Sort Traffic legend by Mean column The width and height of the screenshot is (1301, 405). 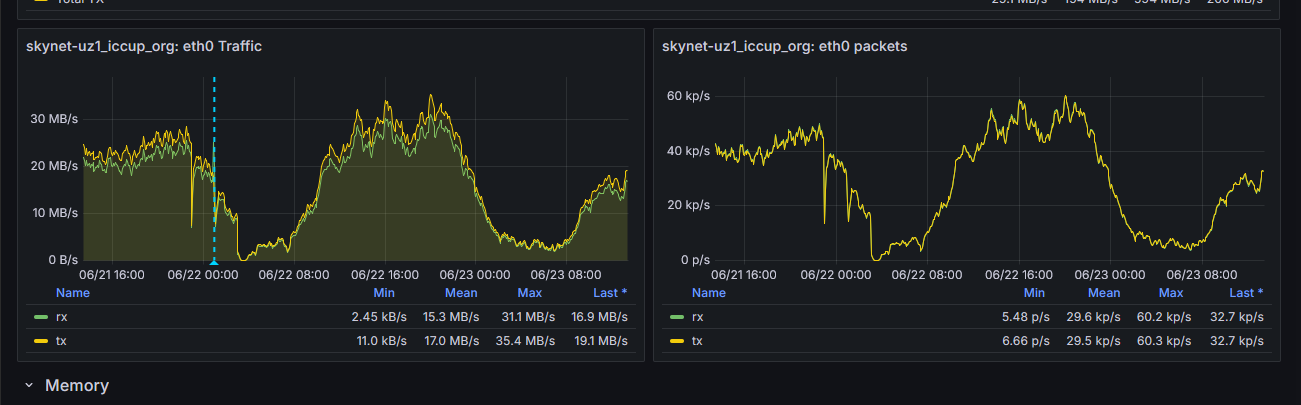(461, 293)
